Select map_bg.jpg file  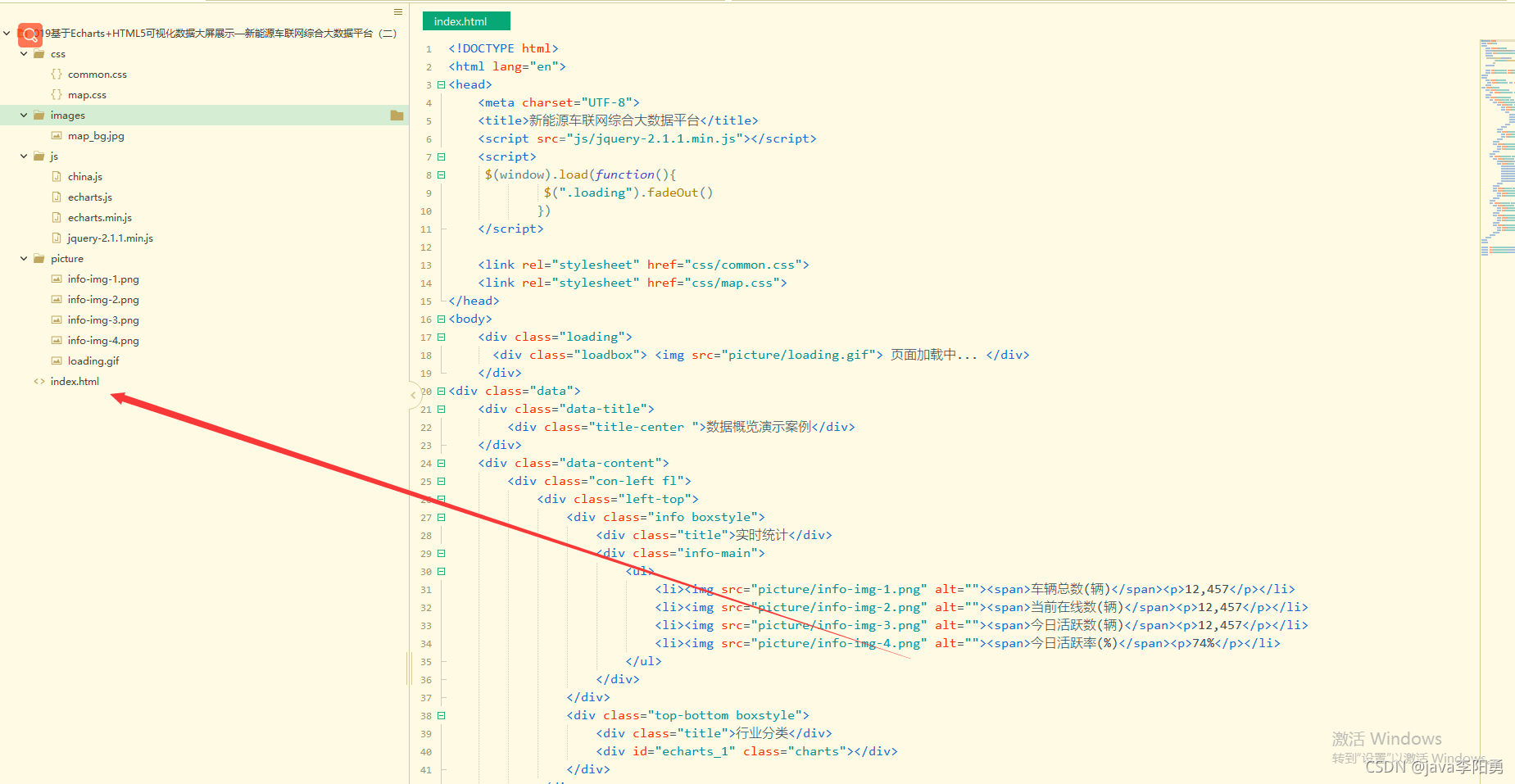[x=96, y=136]
